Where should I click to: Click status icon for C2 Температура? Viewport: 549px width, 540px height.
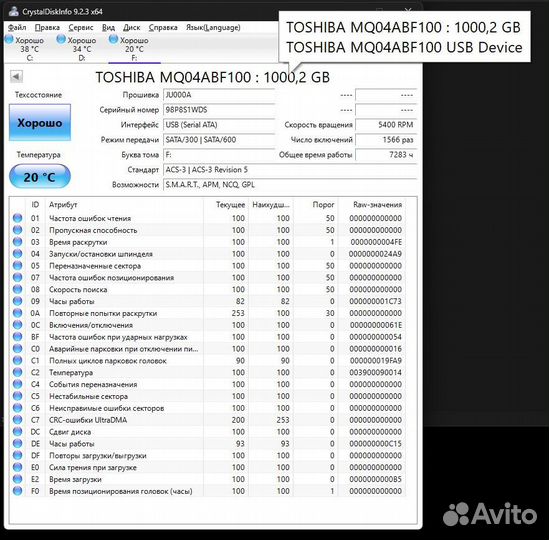18,373
